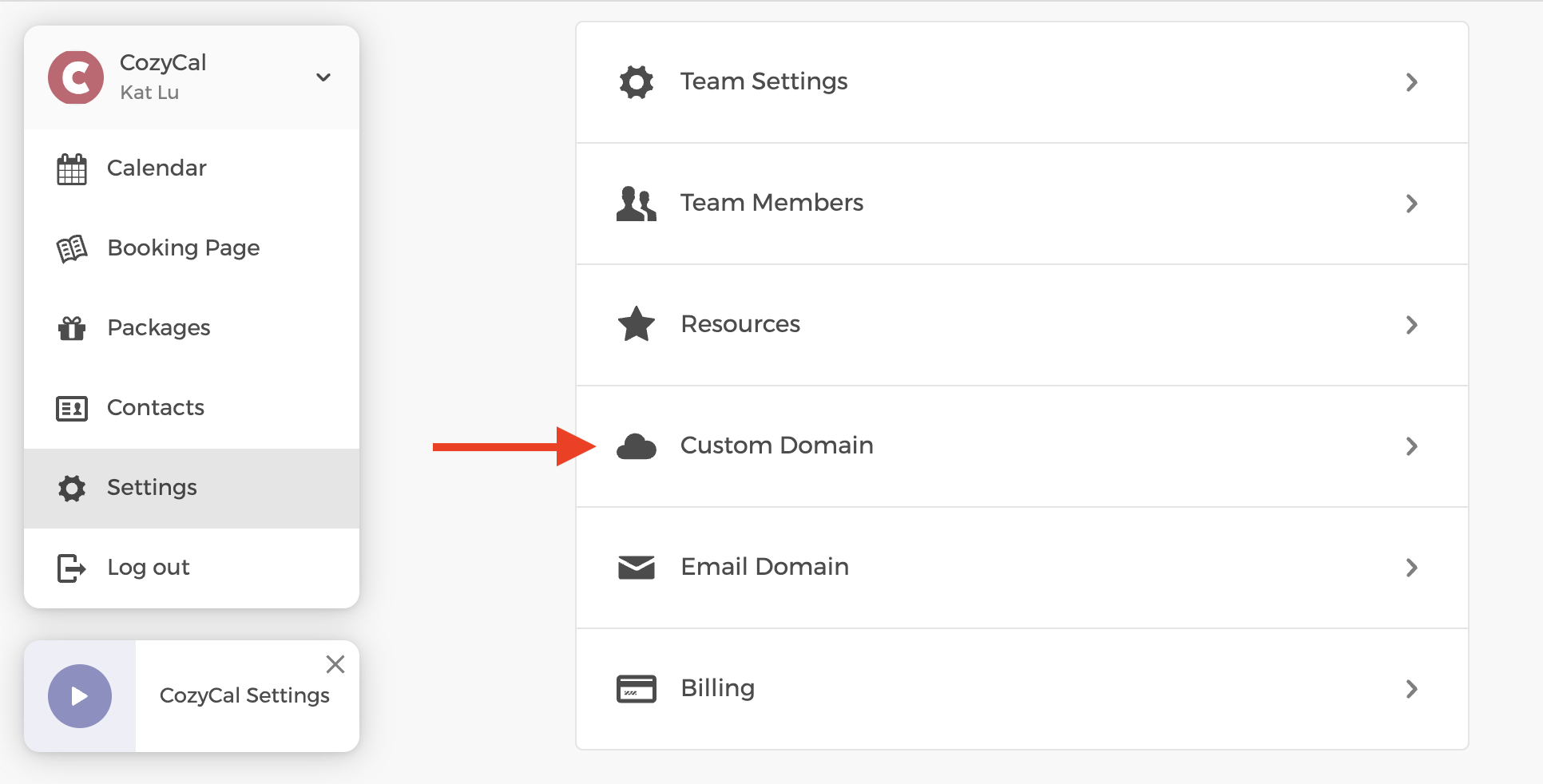Click the Custom Domain cloud icon
Image resolution: width=1543 pixels, height=784 pixels.
[x=637, y=446]
